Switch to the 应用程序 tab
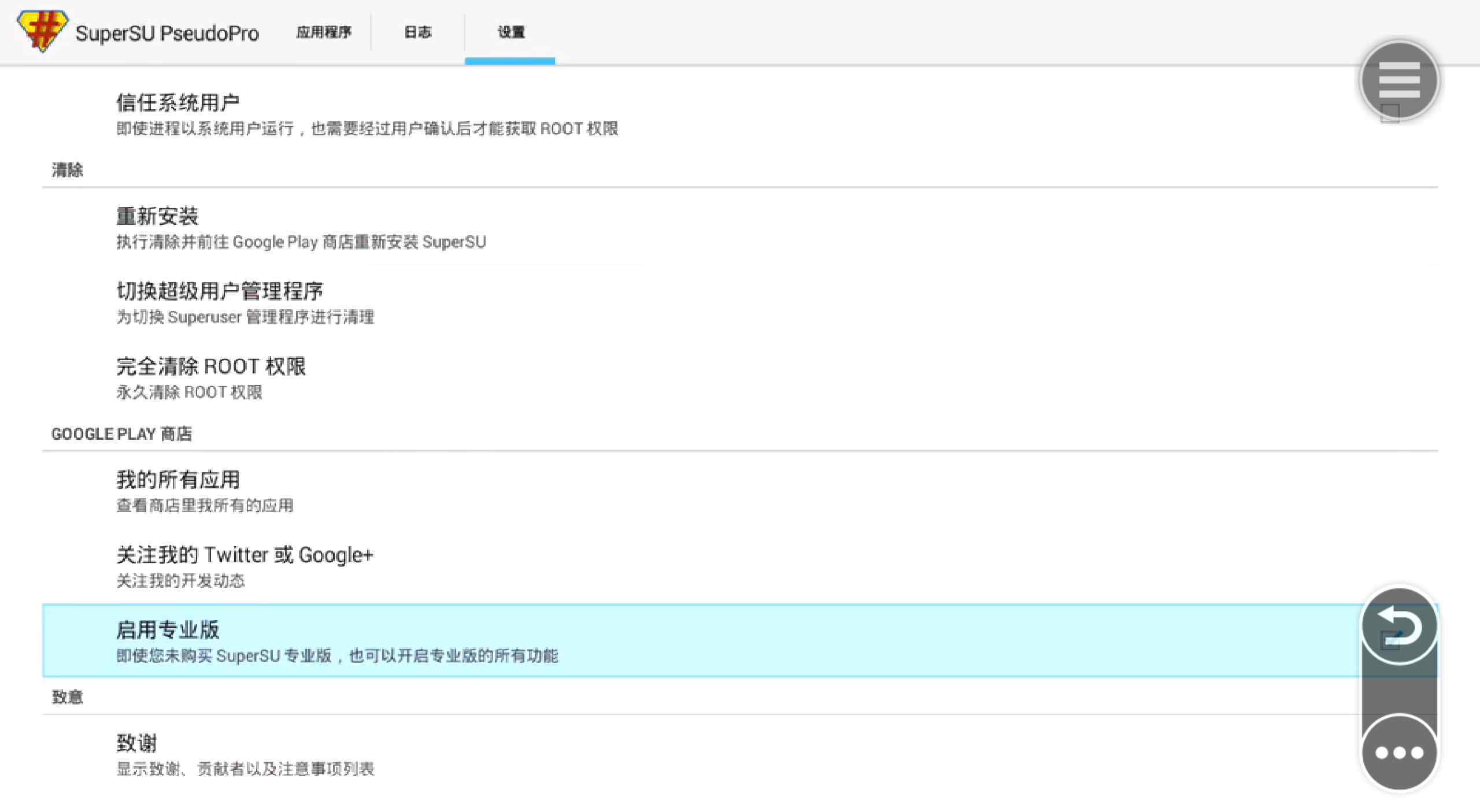This screenshot has height=812, width=1480. click(x=324, y=32)
